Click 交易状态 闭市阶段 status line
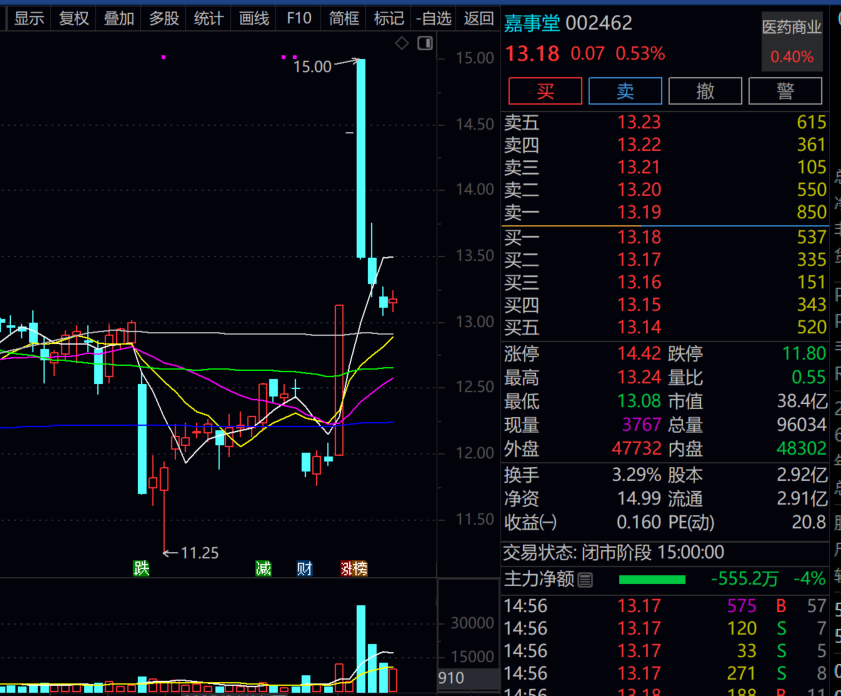The width and height of the screenshot is (841, 696). 614,552
